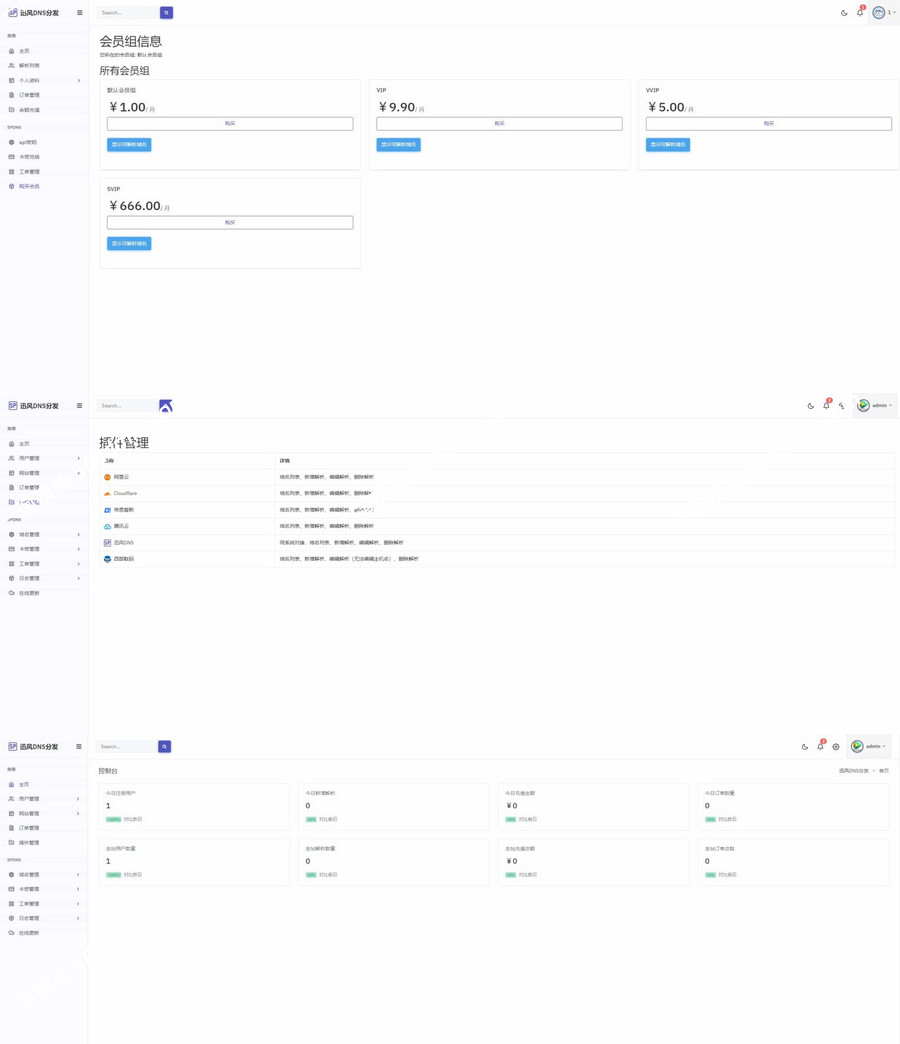This screenshot has height=1044, width=900.
Task: Open the user "1" account dropdown
Action: pos(882,13)
